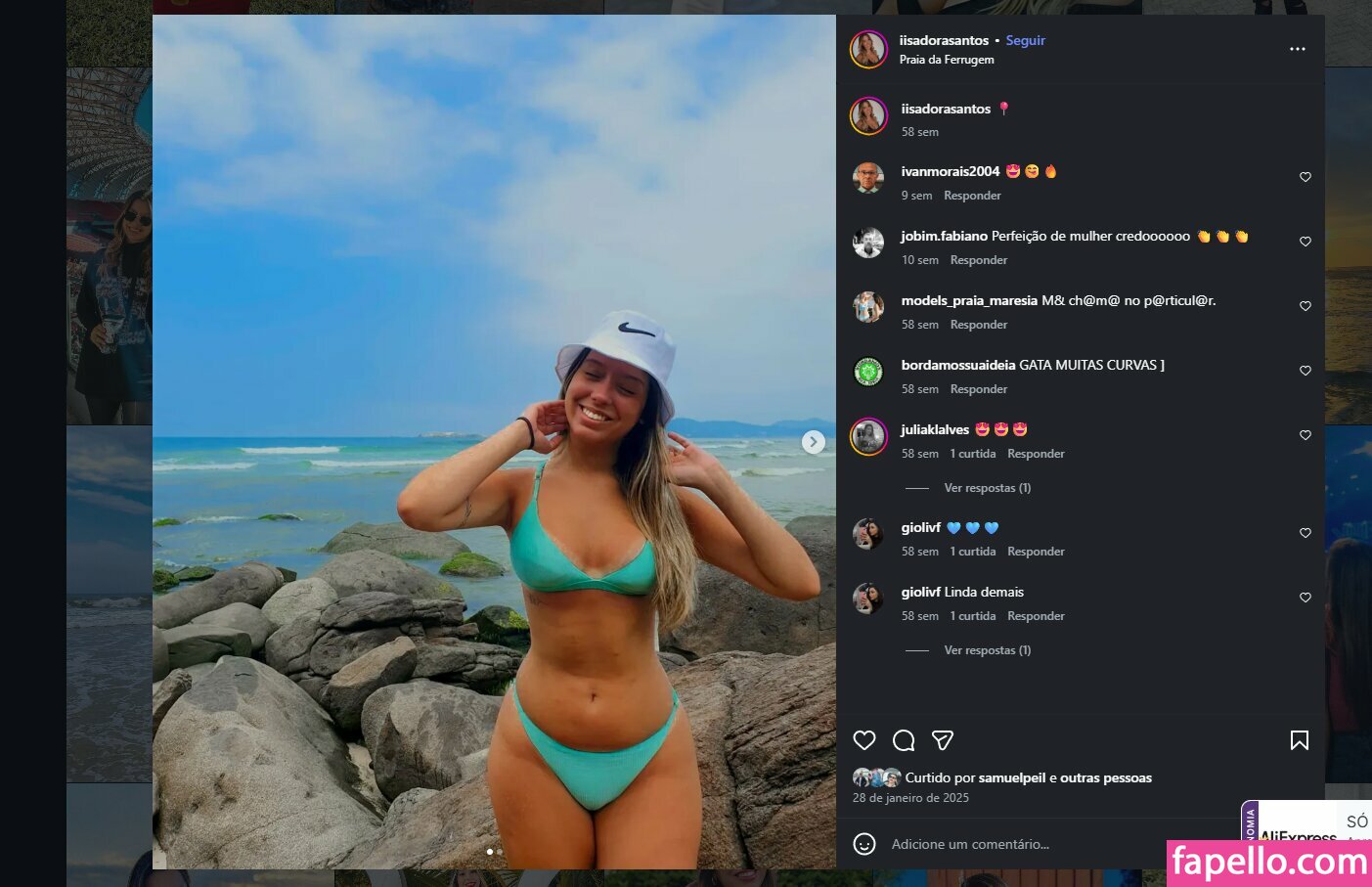Viewport: 1372px width, 887px height.
Task: Open the comment bubble icon
Action: (904, 740)
